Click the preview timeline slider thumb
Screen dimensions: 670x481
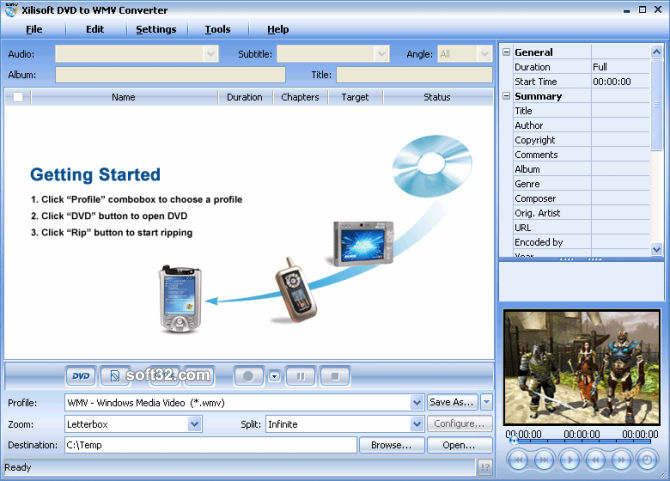(514, 440)
